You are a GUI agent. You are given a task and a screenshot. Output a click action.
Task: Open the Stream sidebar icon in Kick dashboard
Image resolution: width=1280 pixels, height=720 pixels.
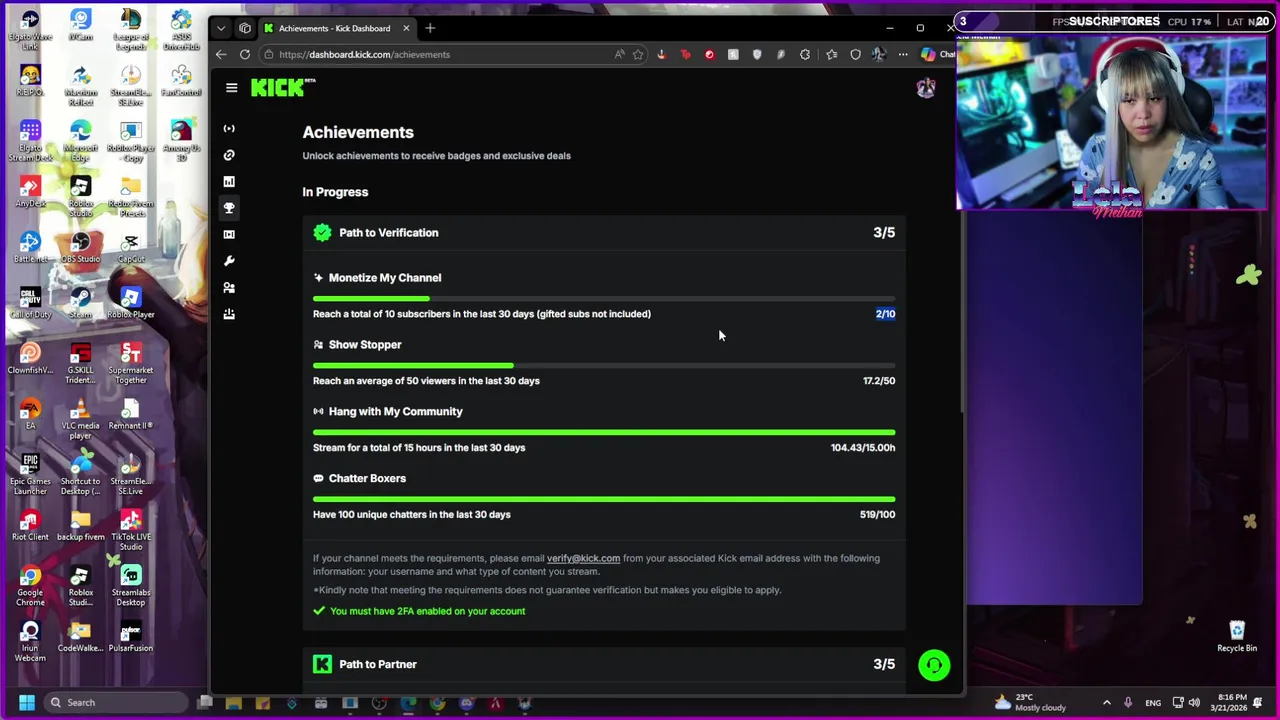pos(229,128)
